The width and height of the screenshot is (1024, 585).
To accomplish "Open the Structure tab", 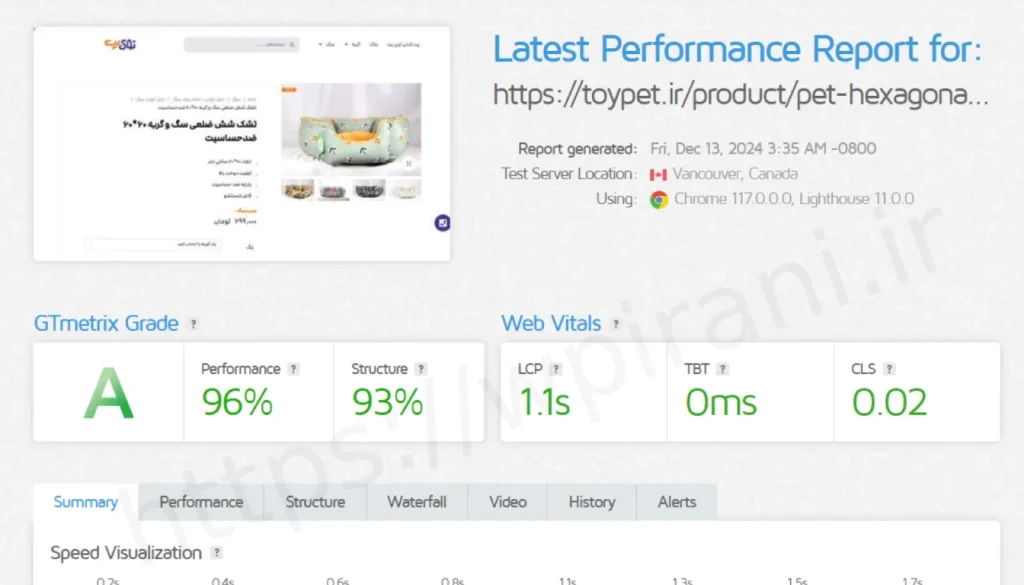I will pos(315,502).
